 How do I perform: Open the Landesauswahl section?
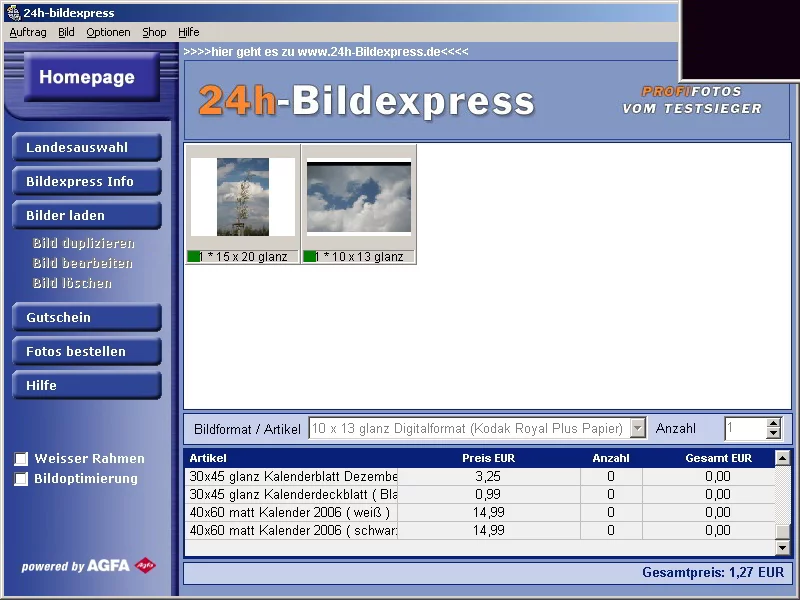(87, 147)
